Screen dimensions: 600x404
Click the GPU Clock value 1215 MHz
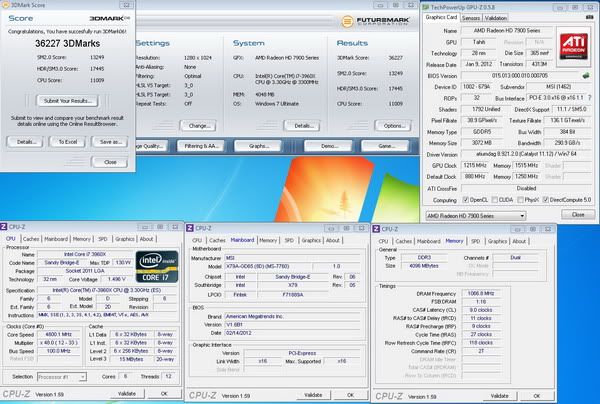pos(475,165)
